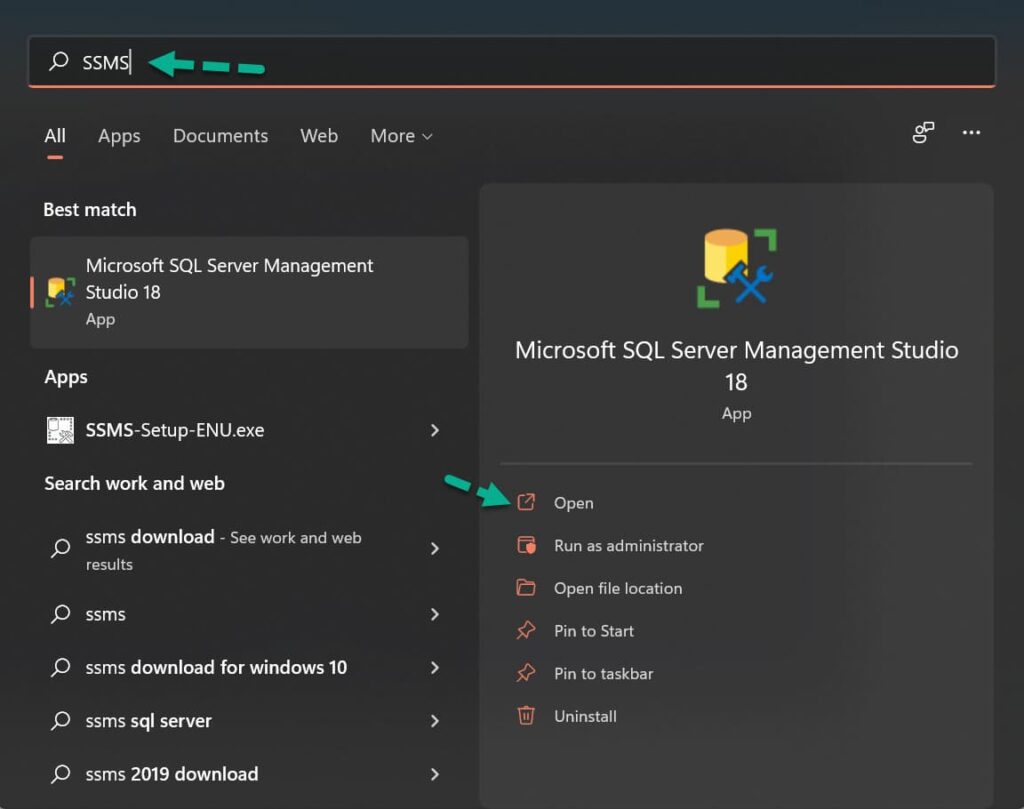Click the Pin to Start pin icon
The width and height of the screenshot is (1024, 809).
click(526, 631)
